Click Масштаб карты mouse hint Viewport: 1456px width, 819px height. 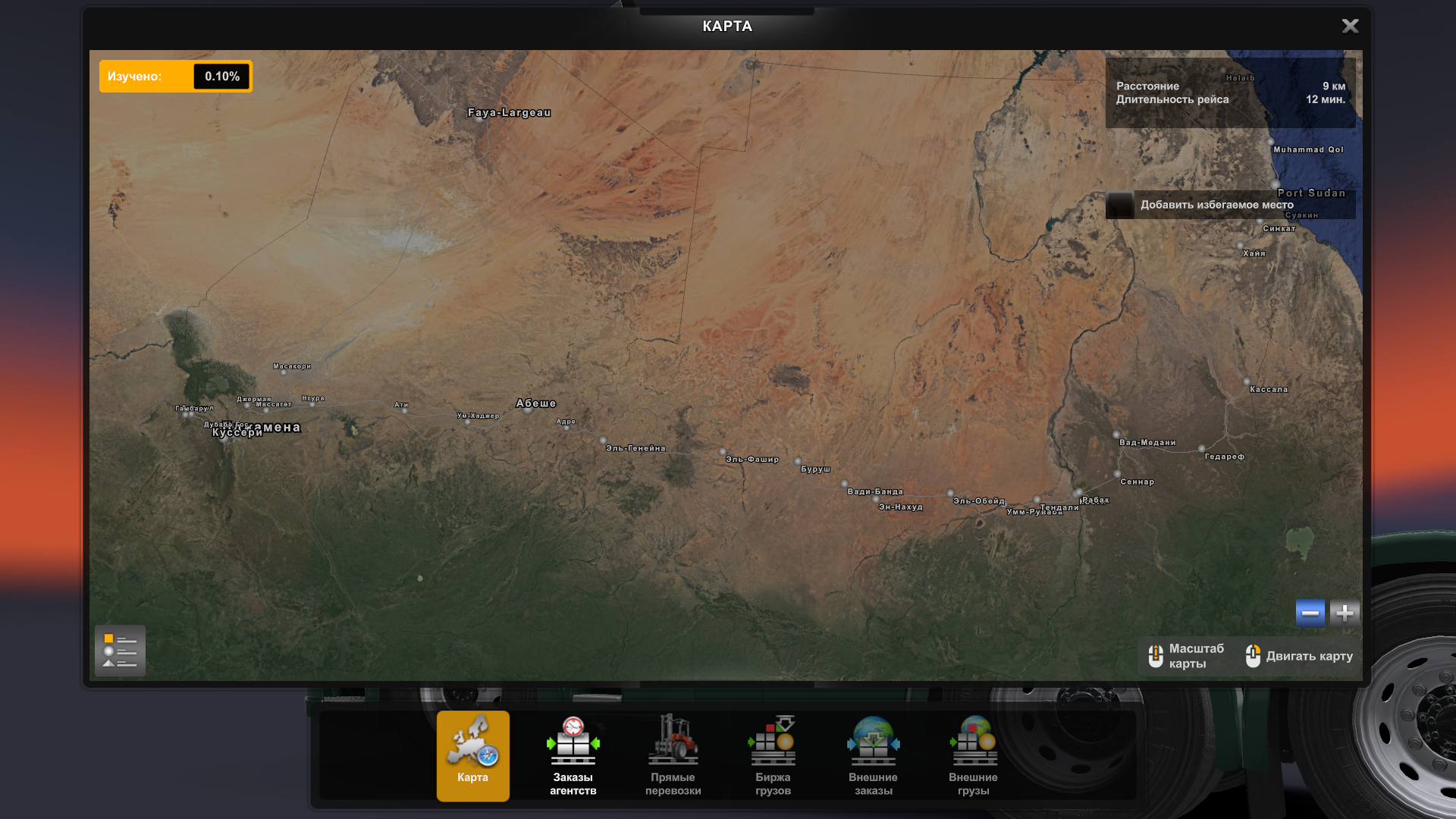tap(1187, 656)
